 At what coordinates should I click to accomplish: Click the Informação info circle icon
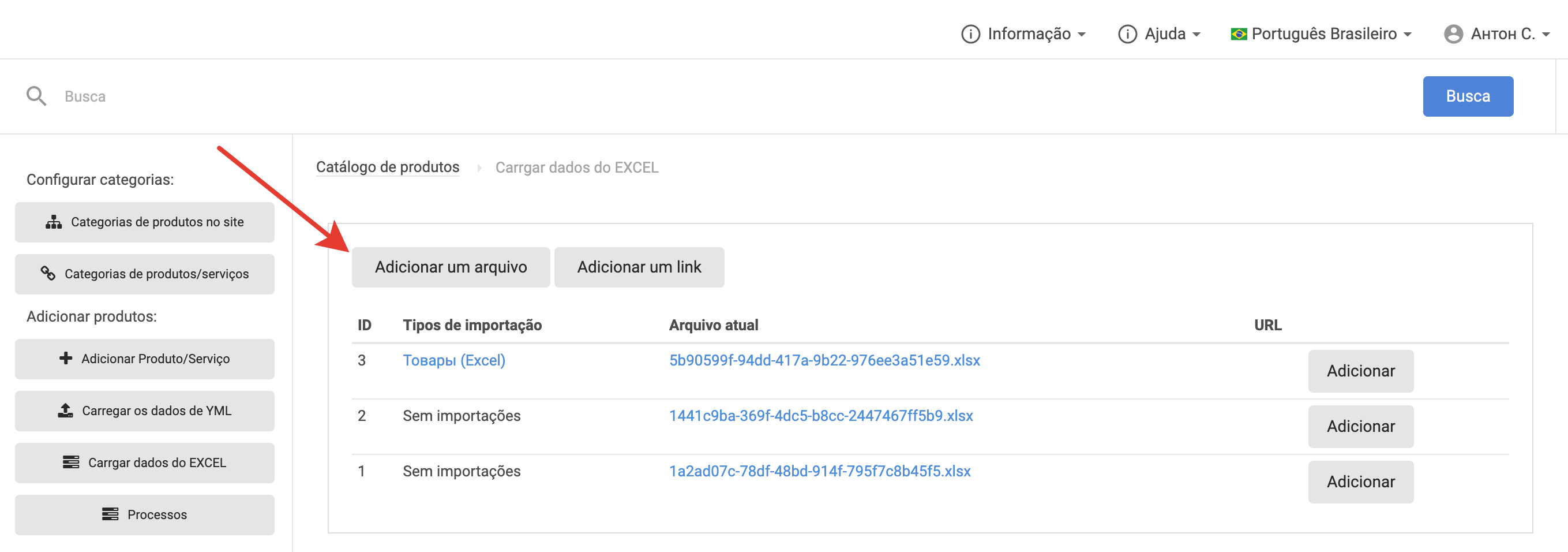point(970,34)
